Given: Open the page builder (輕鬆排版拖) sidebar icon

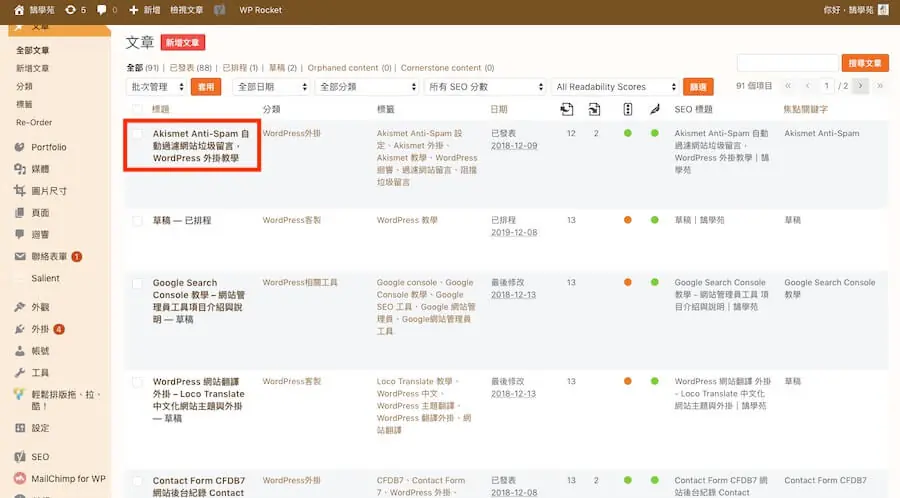Looking at the screenshot, I should (x=20, y=394).
